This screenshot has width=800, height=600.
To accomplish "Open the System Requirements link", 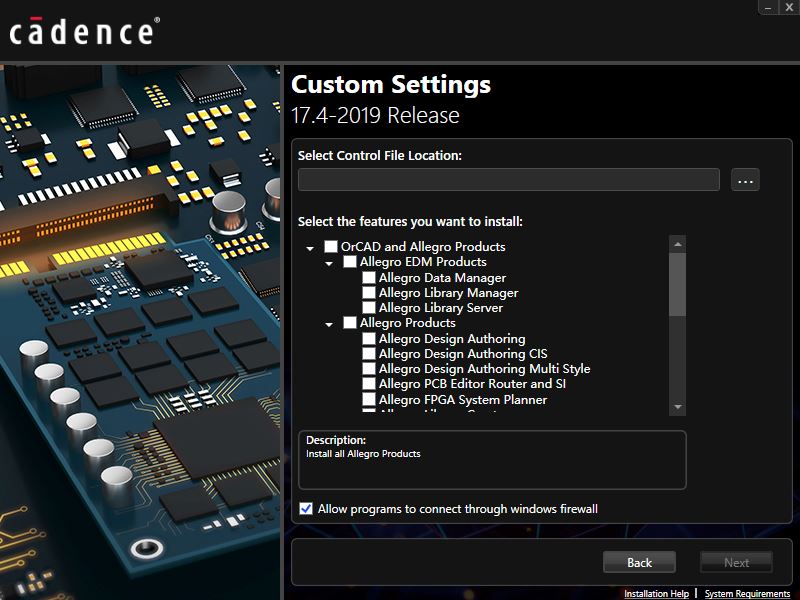I will tap(747, 593).
